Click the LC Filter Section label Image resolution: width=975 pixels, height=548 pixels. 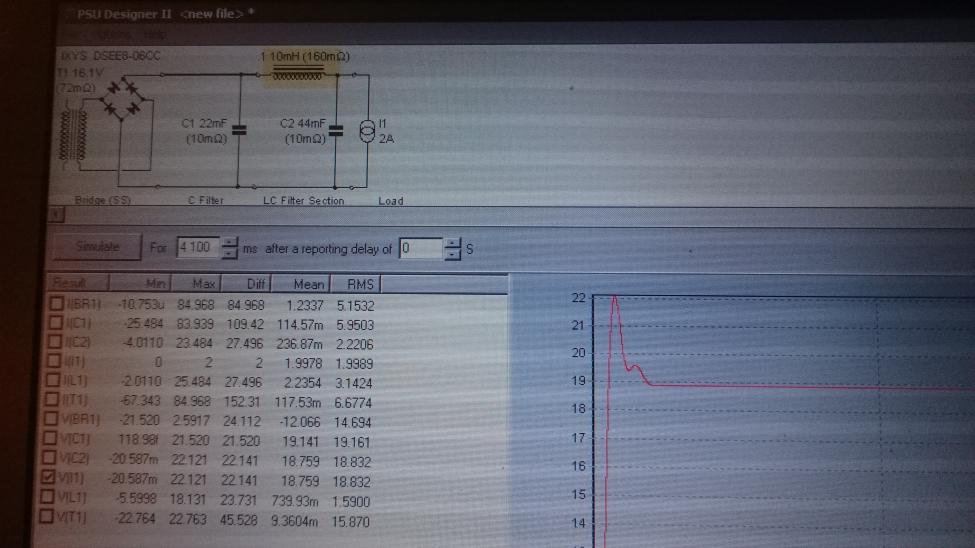point(303,200)
